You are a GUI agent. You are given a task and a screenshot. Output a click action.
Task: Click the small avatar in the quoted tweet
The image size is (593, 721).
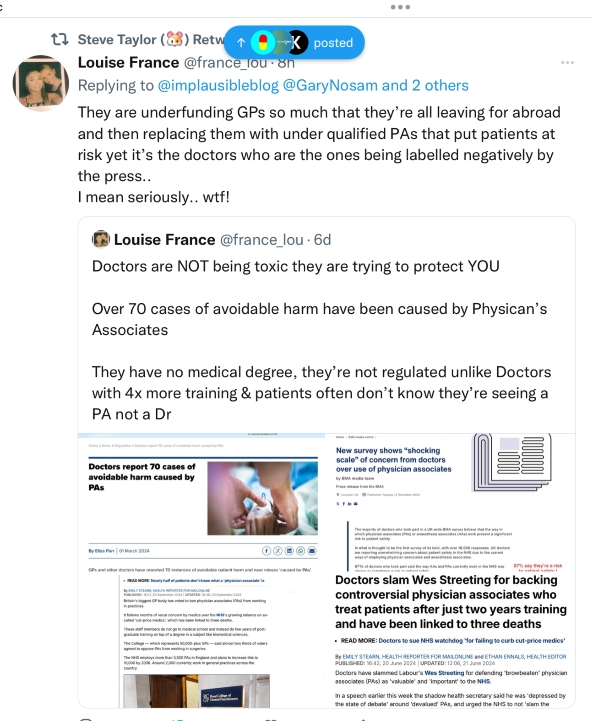click(x=101, y=239)
